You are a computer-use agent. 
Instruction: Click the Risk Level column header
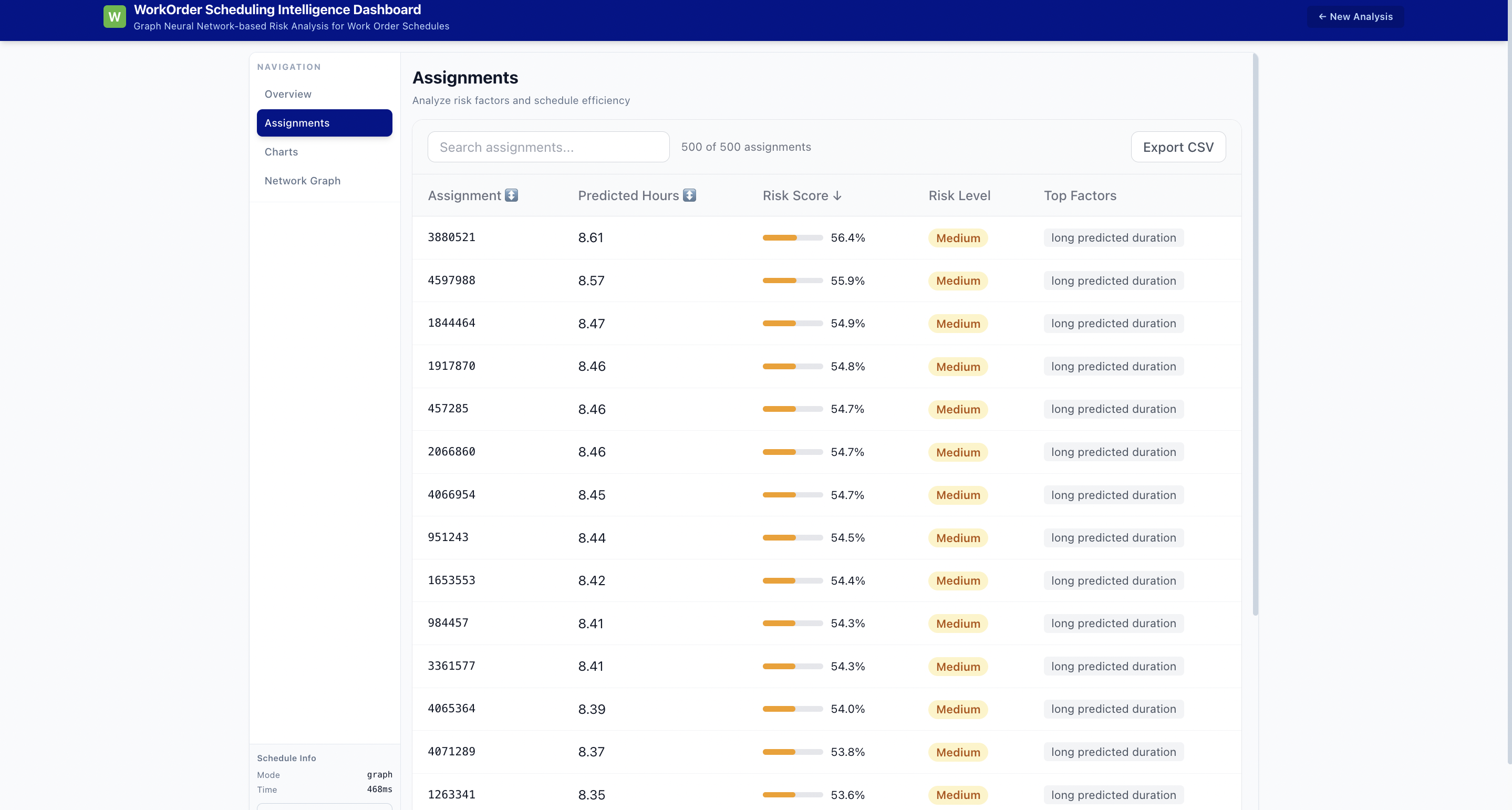tap(959, 196)
